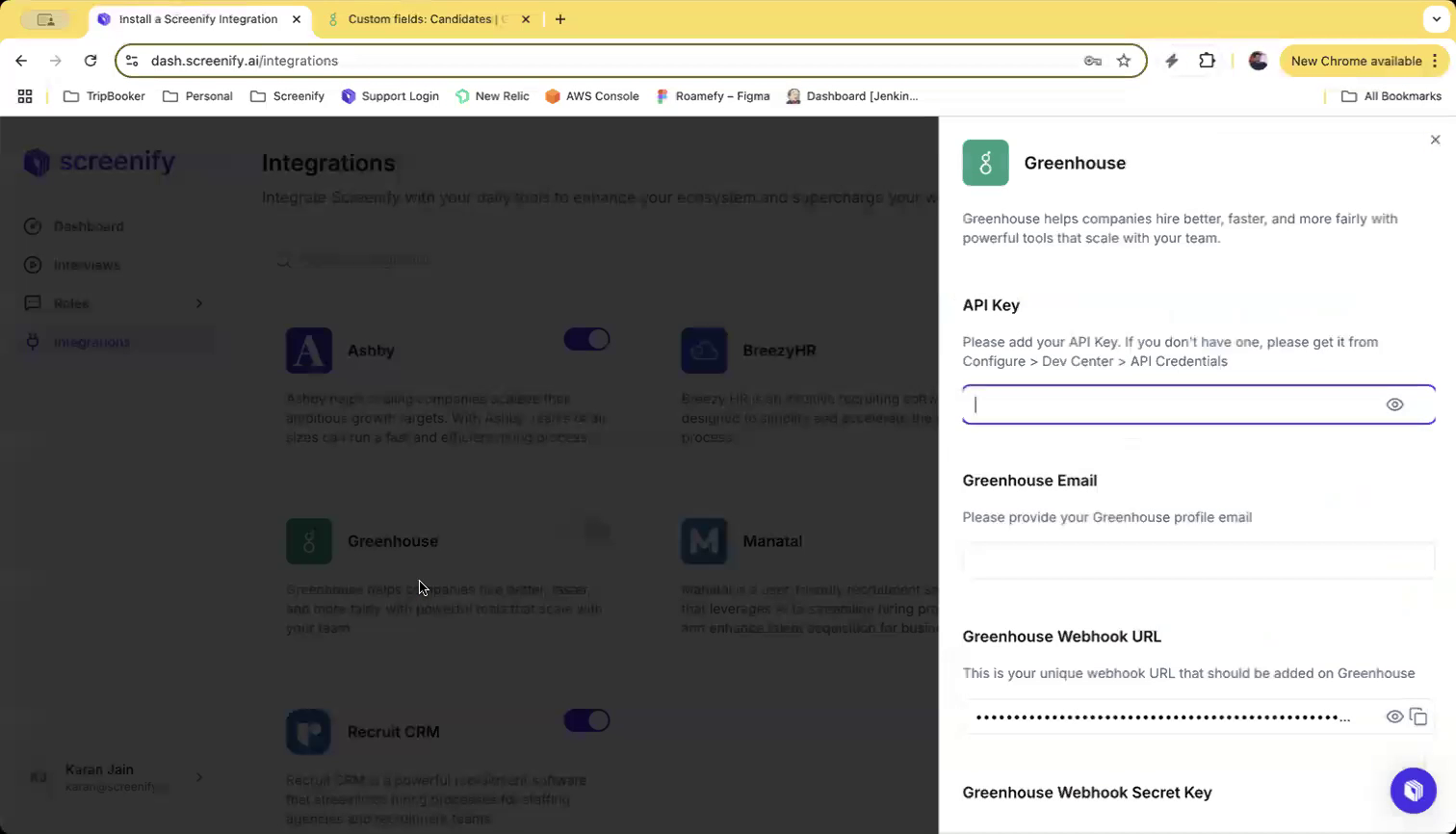Open the All Bookmarks folder
Viewport: 1456px width, 834px height.
(x=1391, y=96)
